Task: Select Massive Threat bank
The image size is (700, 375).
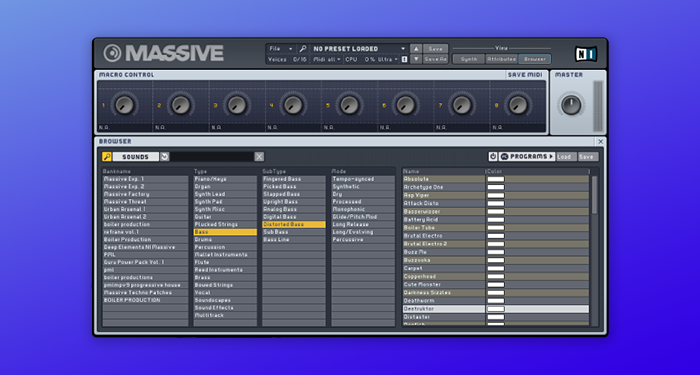Action: click(x=146, y=202)
